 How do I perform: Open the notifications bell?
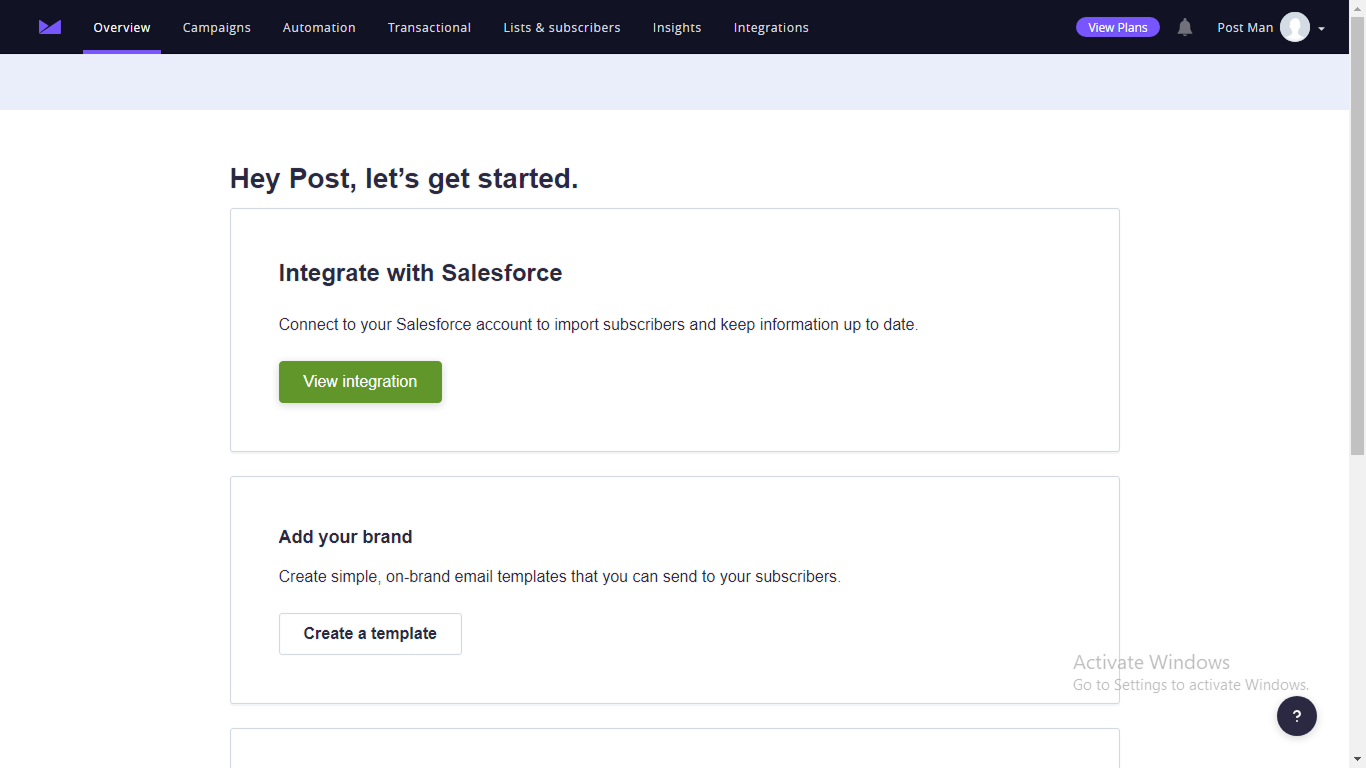(x=1185, y=27)
